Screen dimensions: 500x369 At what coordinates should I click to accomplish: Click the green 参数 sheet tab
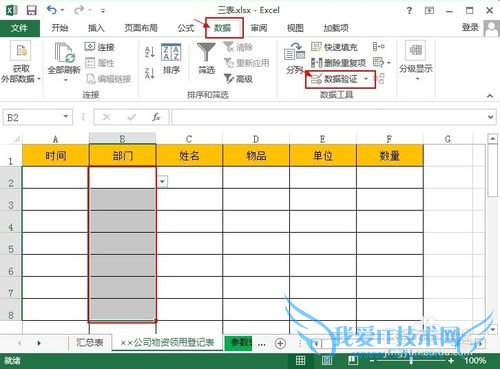(239, 343)
